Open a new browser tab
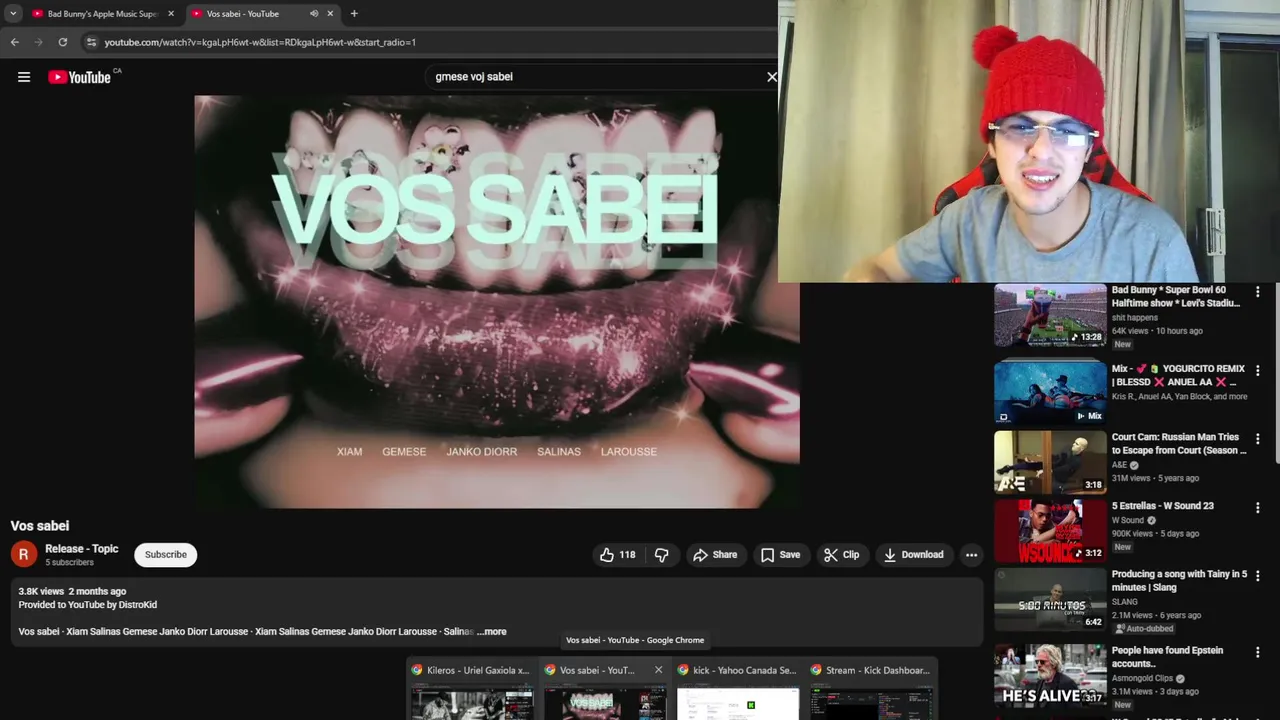The image size is (1280, 720). click(354, 14)
